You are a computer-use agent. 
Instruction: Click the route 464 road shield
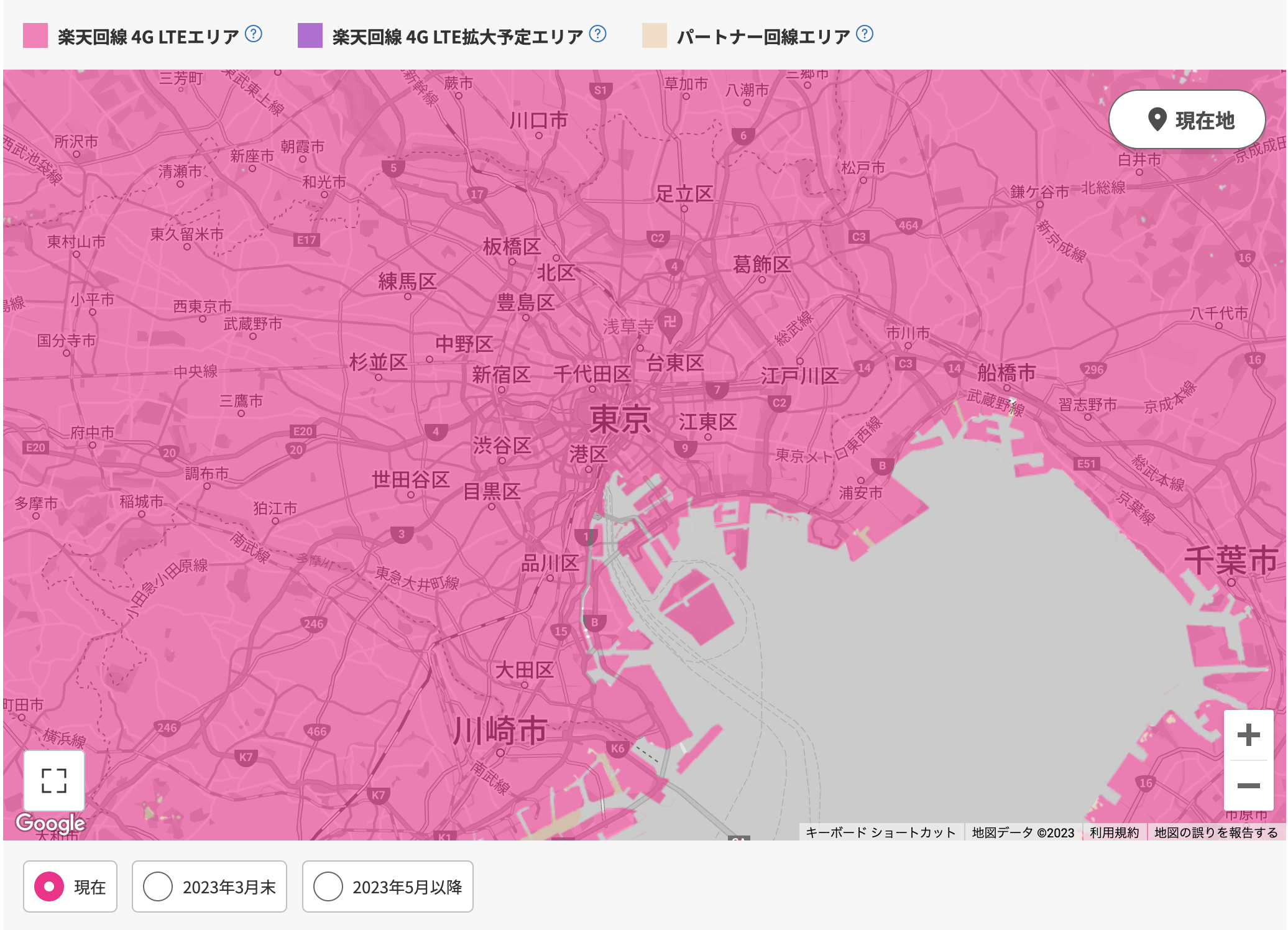click(x=908, y=225)
